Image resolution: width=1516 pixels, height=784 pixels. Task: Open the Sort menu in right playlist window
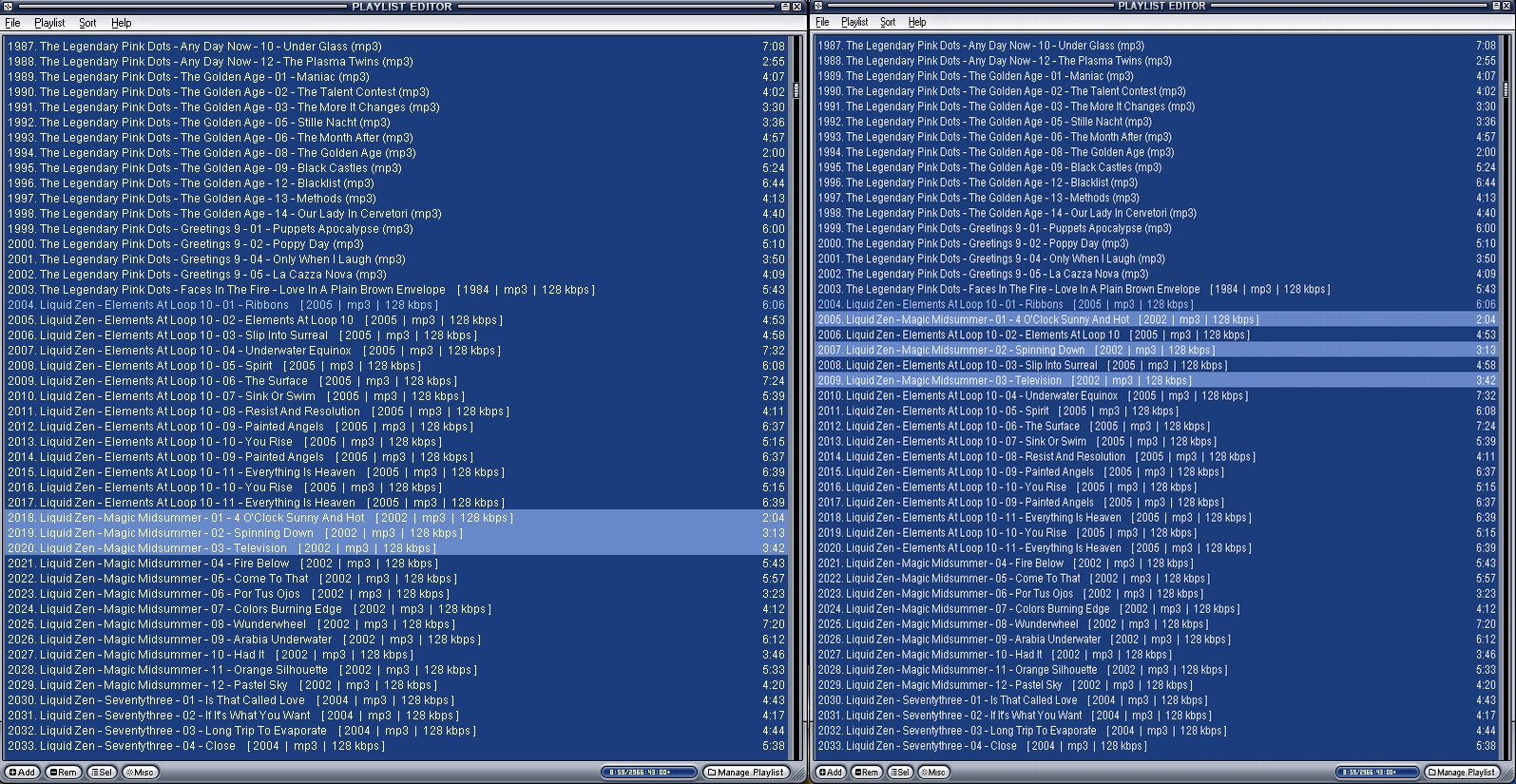[x=888, y=22]
